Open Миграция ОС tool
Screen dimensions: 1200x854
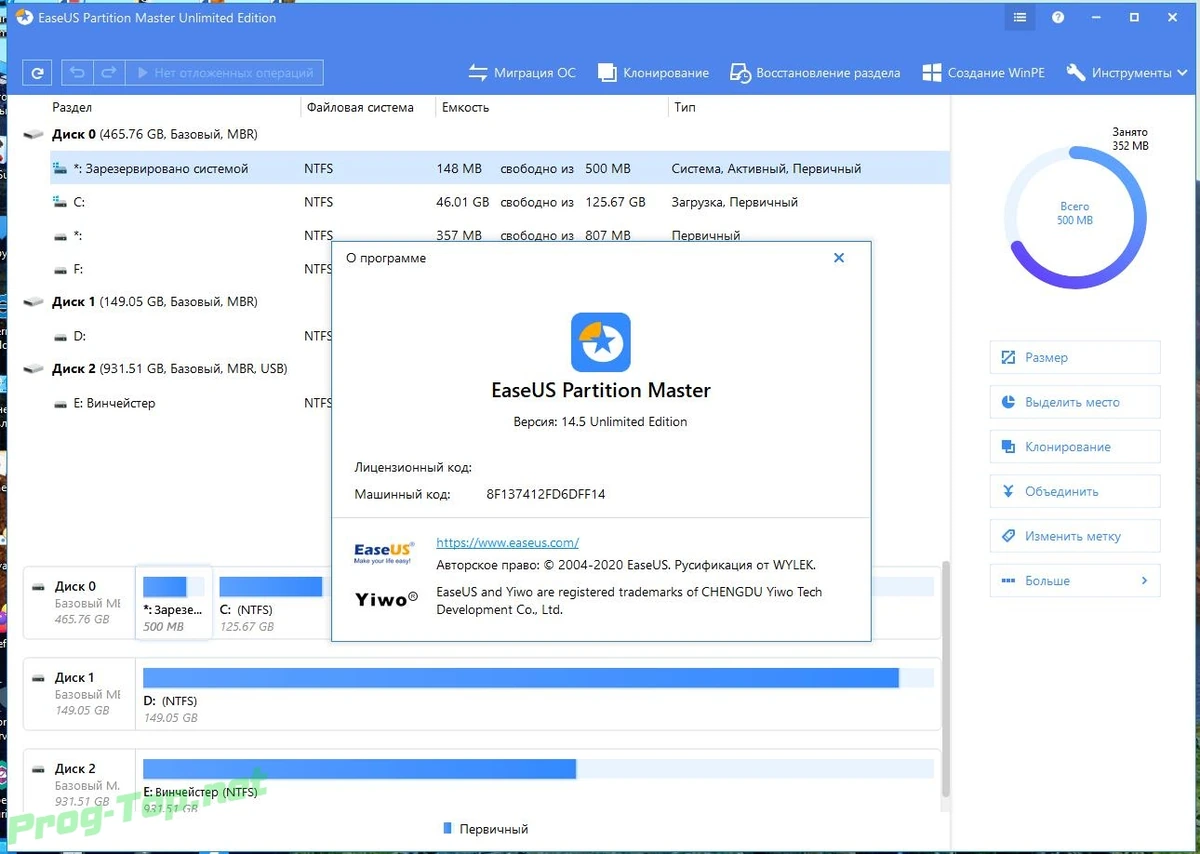[522, 72]
